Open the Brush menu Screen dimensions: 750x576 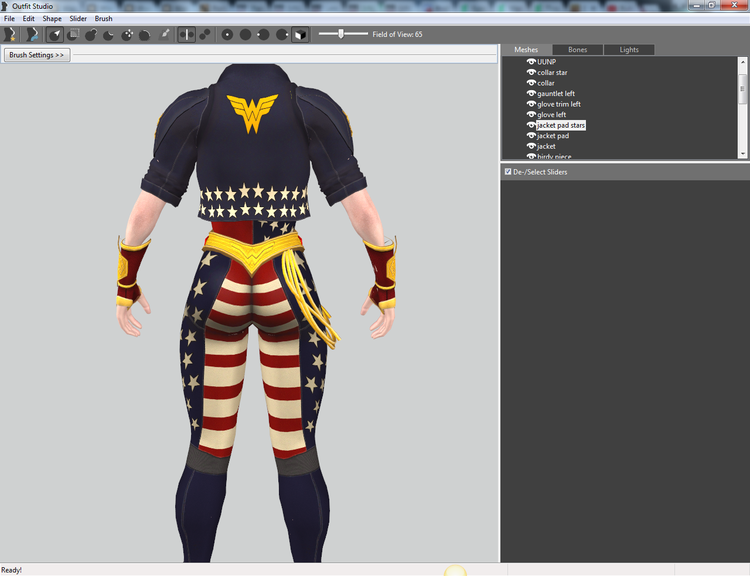pyautogui.click(x=103, y=19)
